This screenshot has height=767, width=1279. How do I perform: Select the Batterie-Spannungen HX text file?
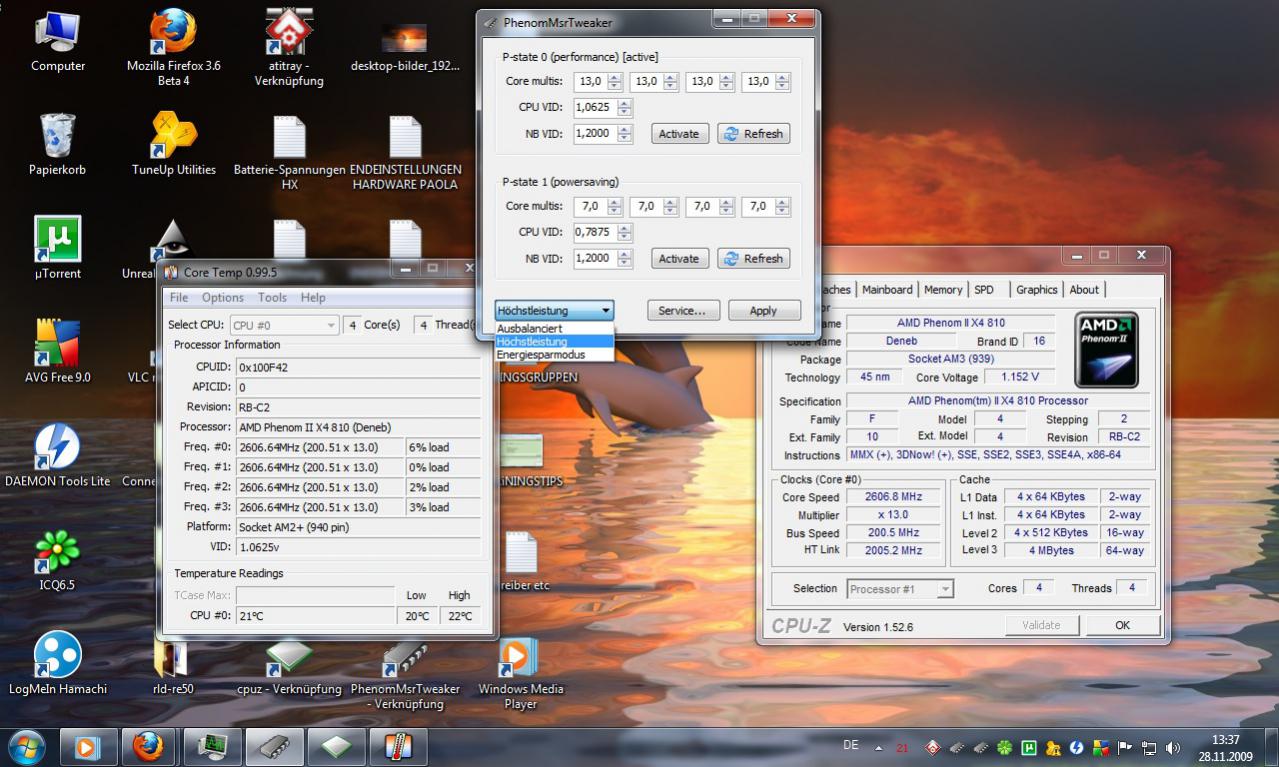click(289, 152)
